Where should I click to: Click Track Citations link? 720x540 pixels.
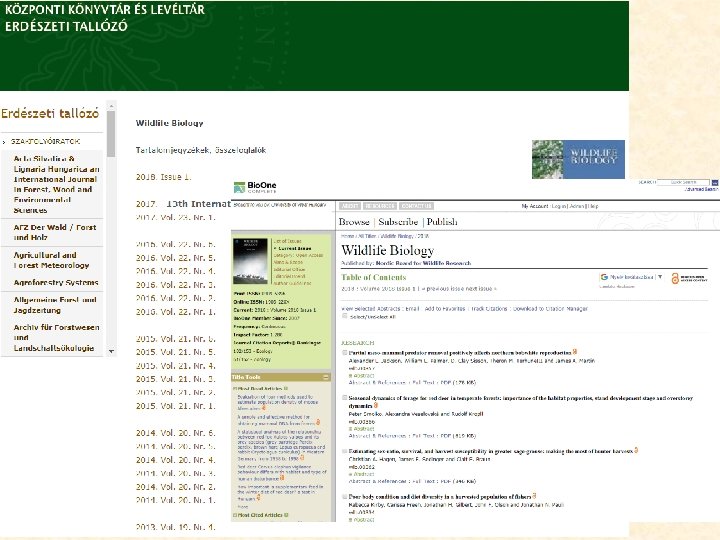pyautogui.click(x=489, y=309)
